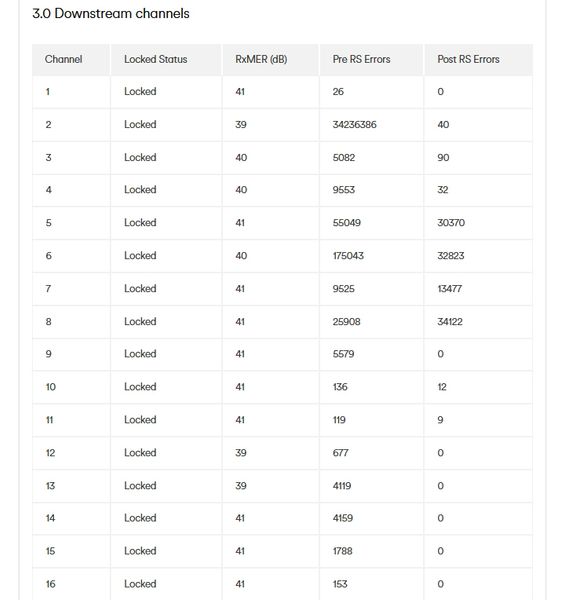Click the Locked status of channel 1
This screenshot has height=600, width=565.
[140, 91]
